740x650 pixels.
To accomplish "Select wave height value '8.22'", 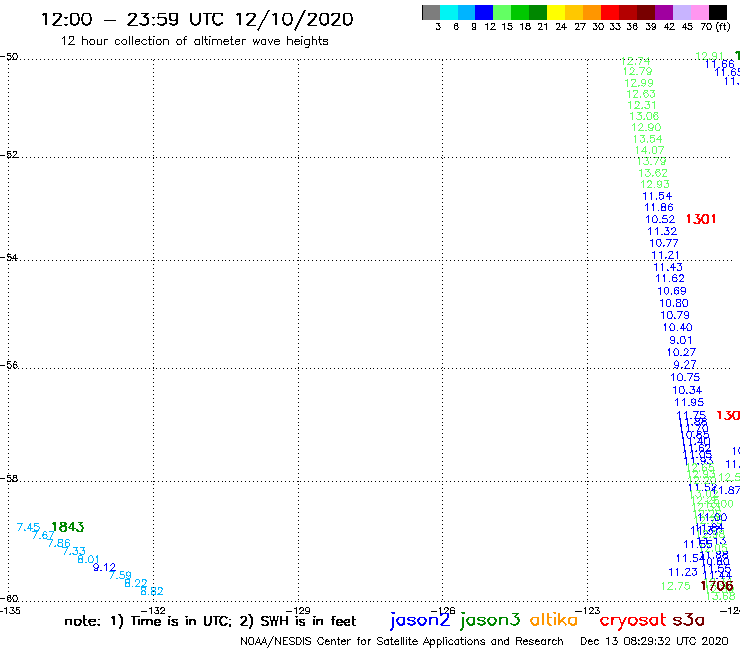I will click(135, 583).
